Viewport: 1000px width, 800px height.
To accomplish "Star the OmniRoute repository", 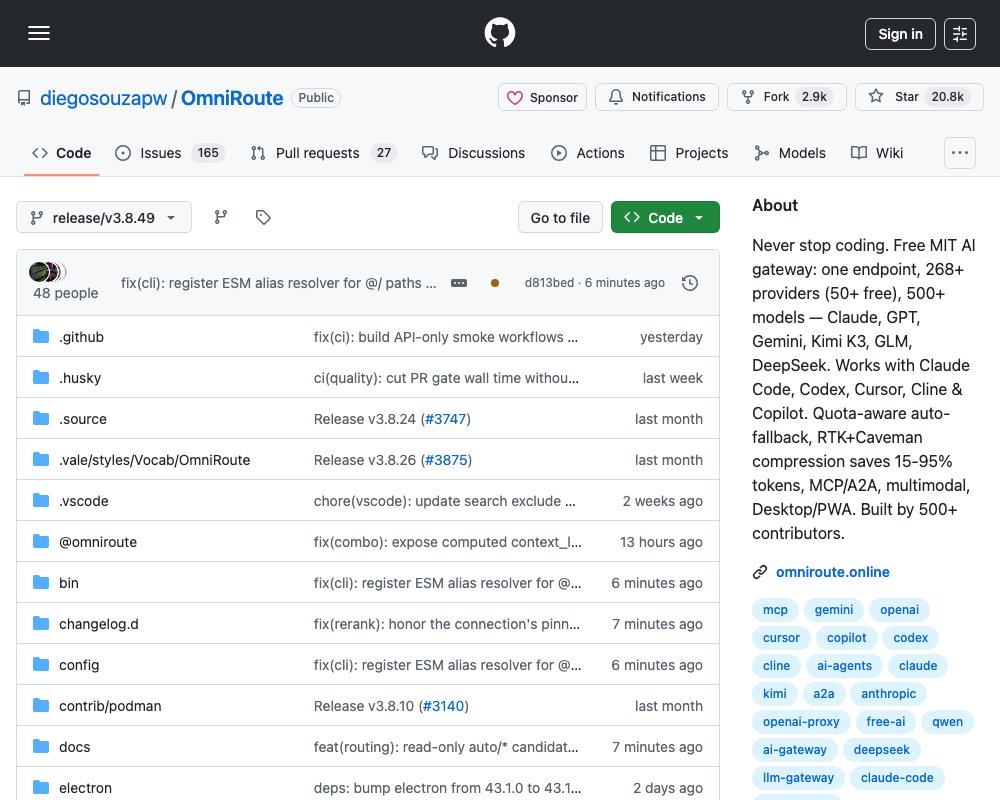I will click(x=919, y=97).
